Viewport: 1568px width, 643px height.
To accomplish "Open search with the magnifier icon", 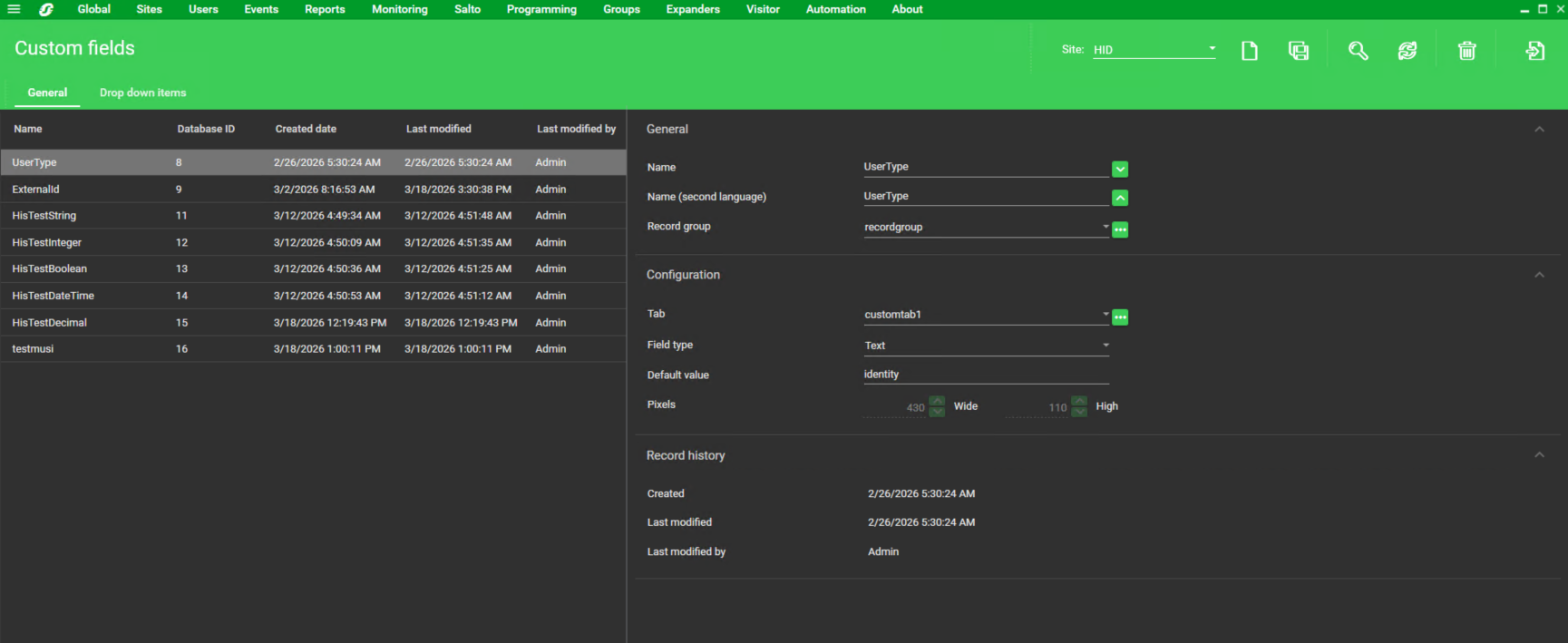I will 1358,51.
